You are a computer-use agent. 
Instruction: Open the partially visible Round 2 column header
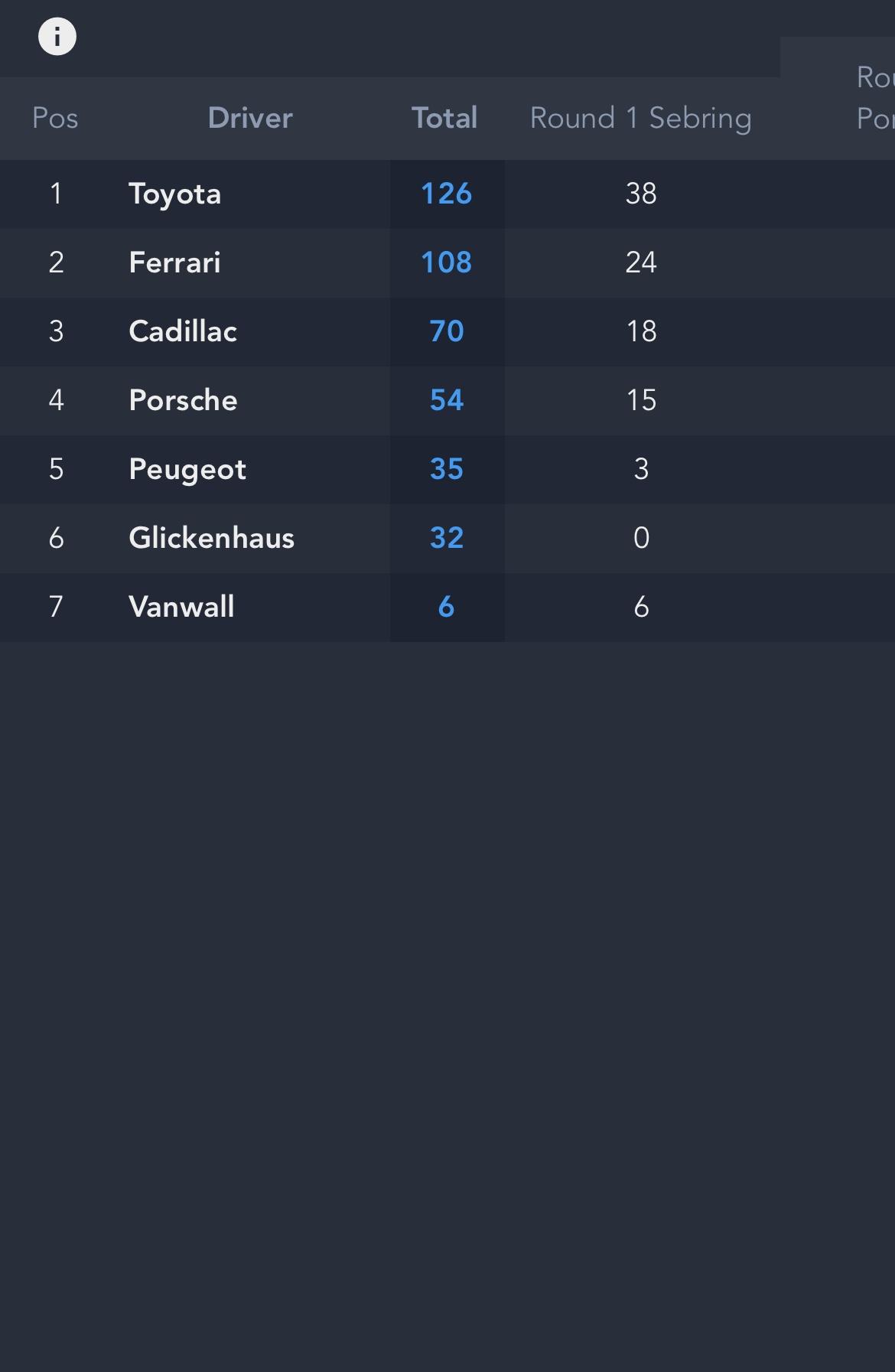click(875, 98)
